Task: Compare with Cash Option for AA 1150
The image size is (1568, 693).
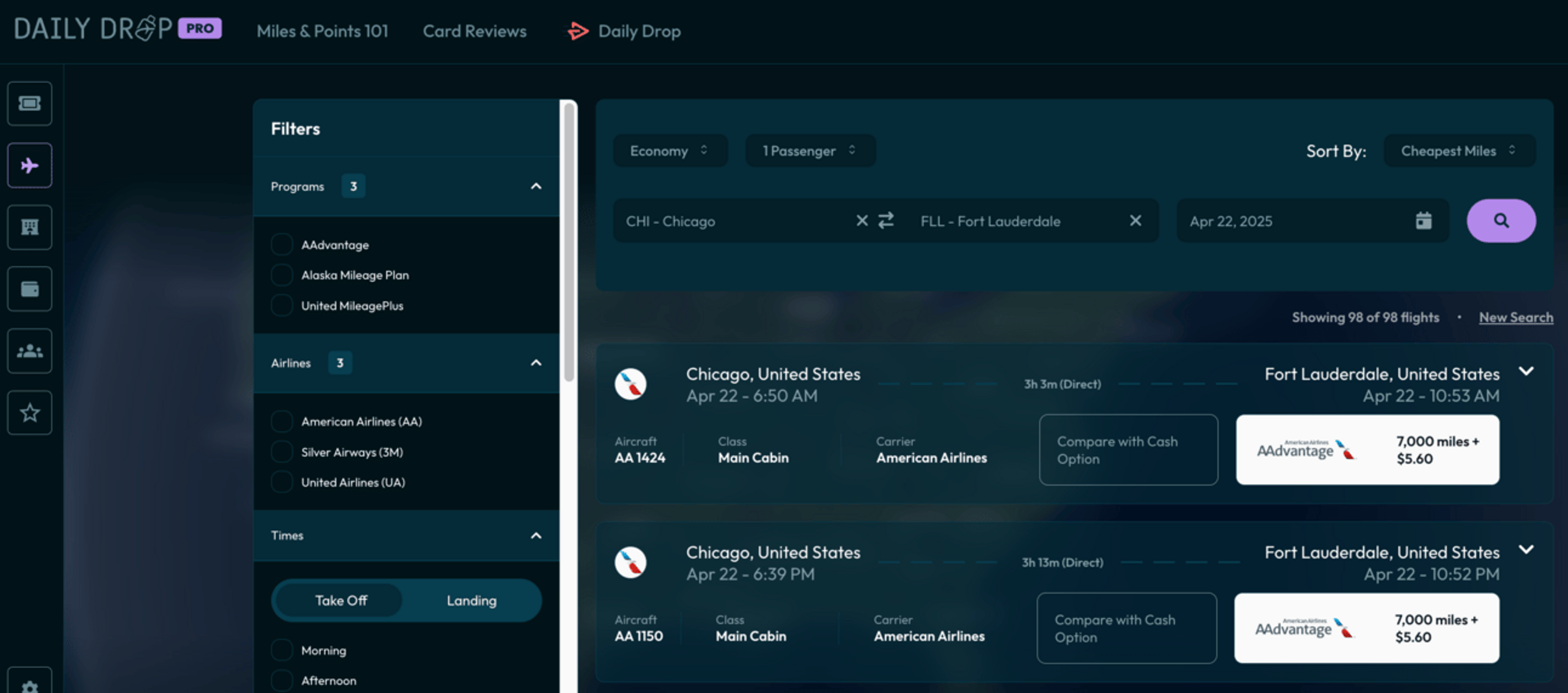Action: tap(1127, 628)
